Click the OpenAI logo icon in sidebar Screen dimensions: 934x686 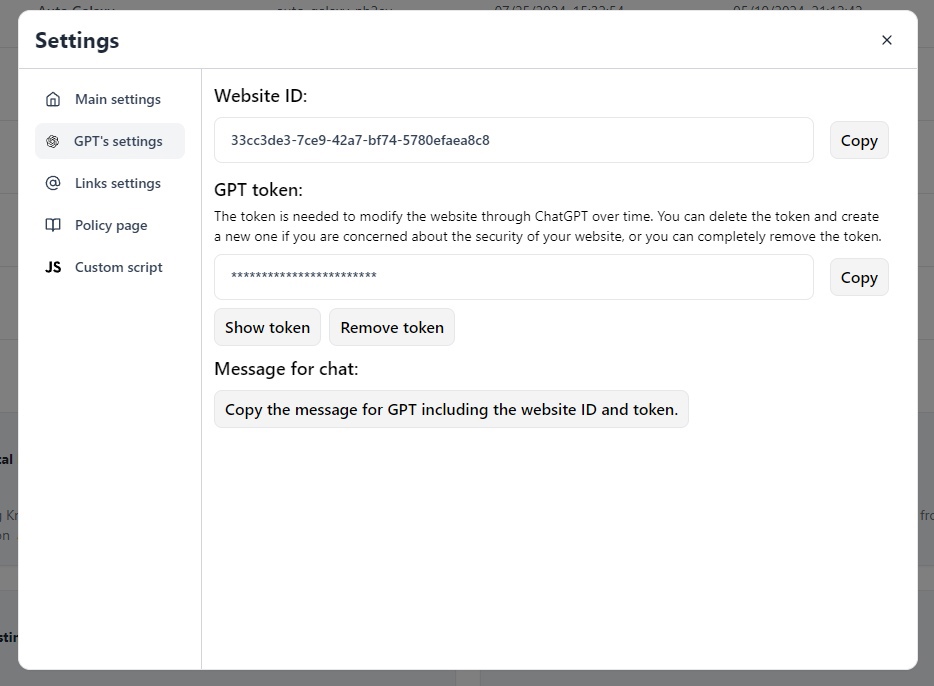point(53,141)
